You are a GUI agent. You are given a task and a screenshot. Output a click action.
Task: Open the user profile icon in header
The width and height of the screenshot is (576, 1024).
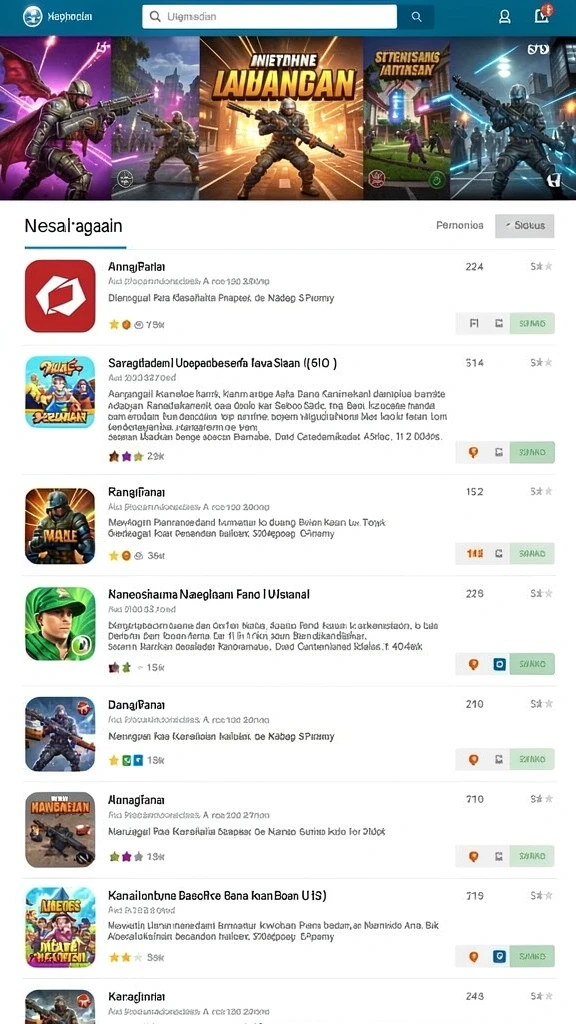click(x=504, y=17)
